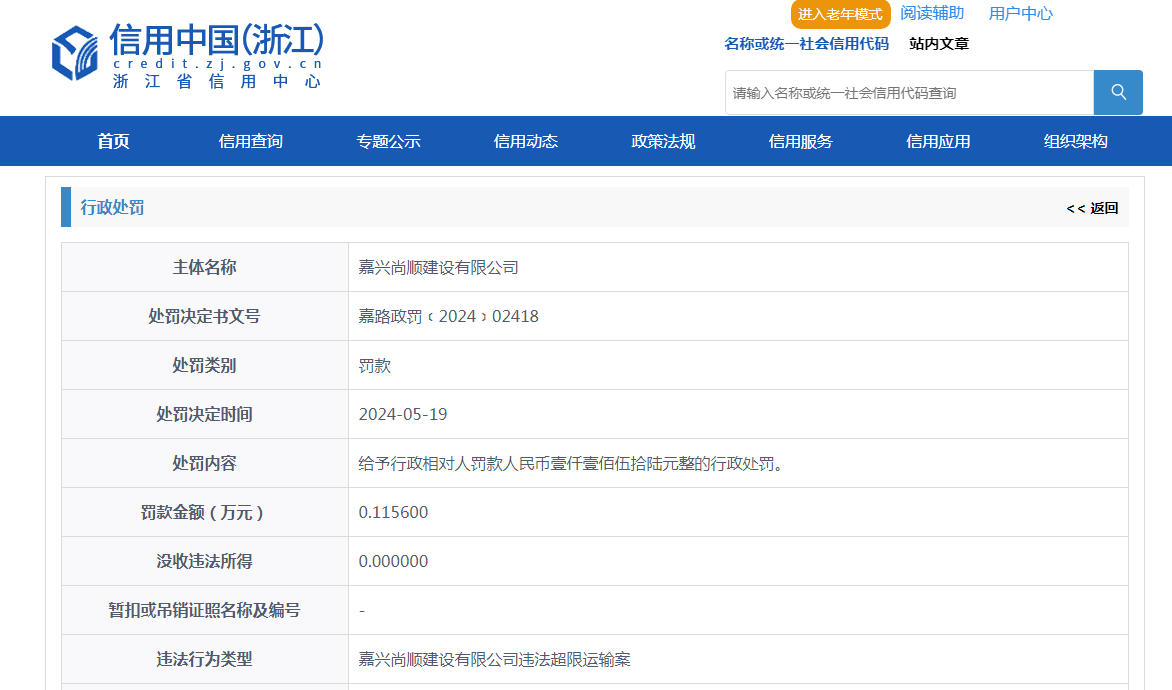
Task: Click the 进入老年模式 button
Action: pos(840,14)
